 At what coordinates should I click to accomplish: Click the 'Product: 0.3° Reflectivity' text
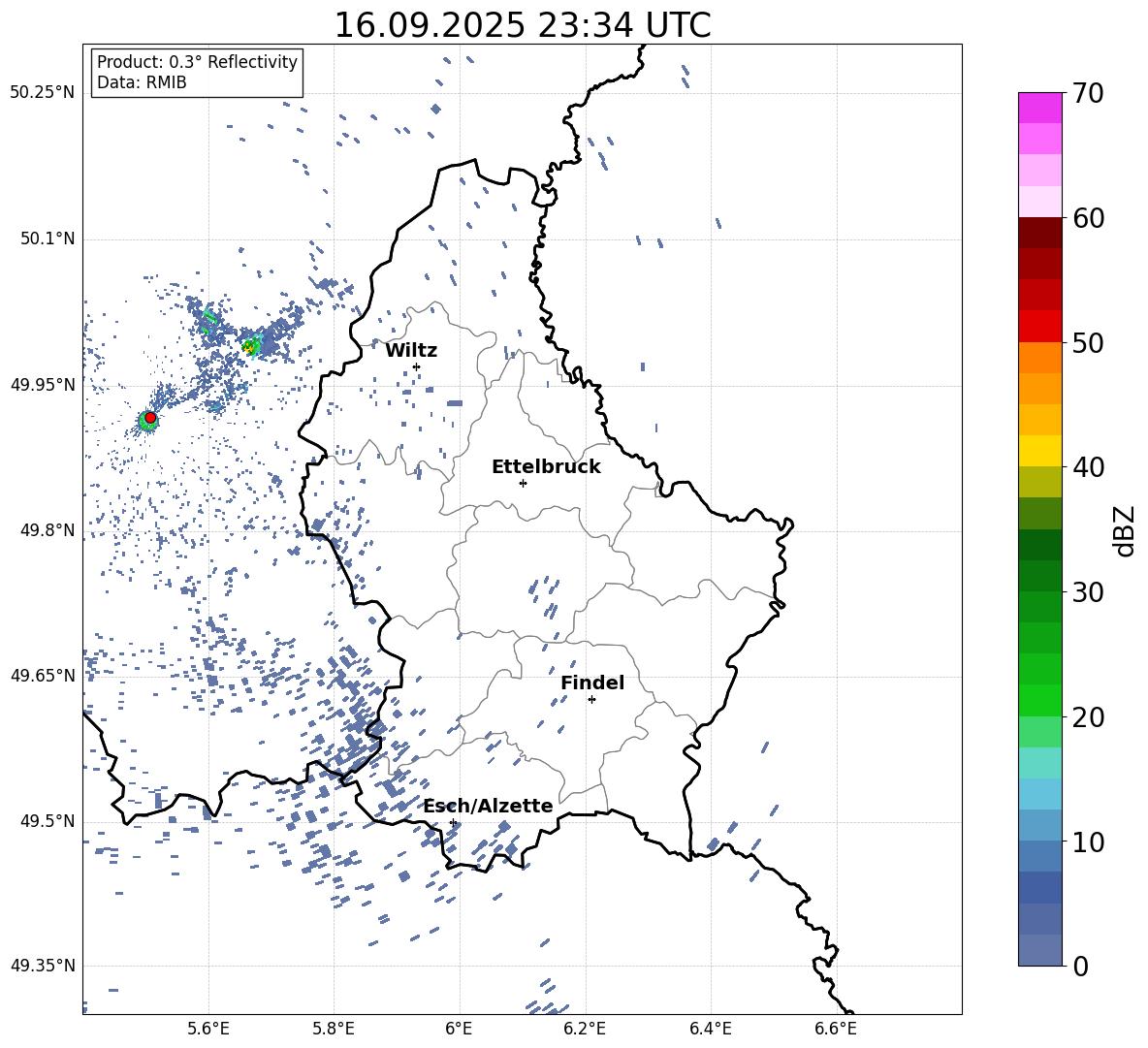point(197,62)
